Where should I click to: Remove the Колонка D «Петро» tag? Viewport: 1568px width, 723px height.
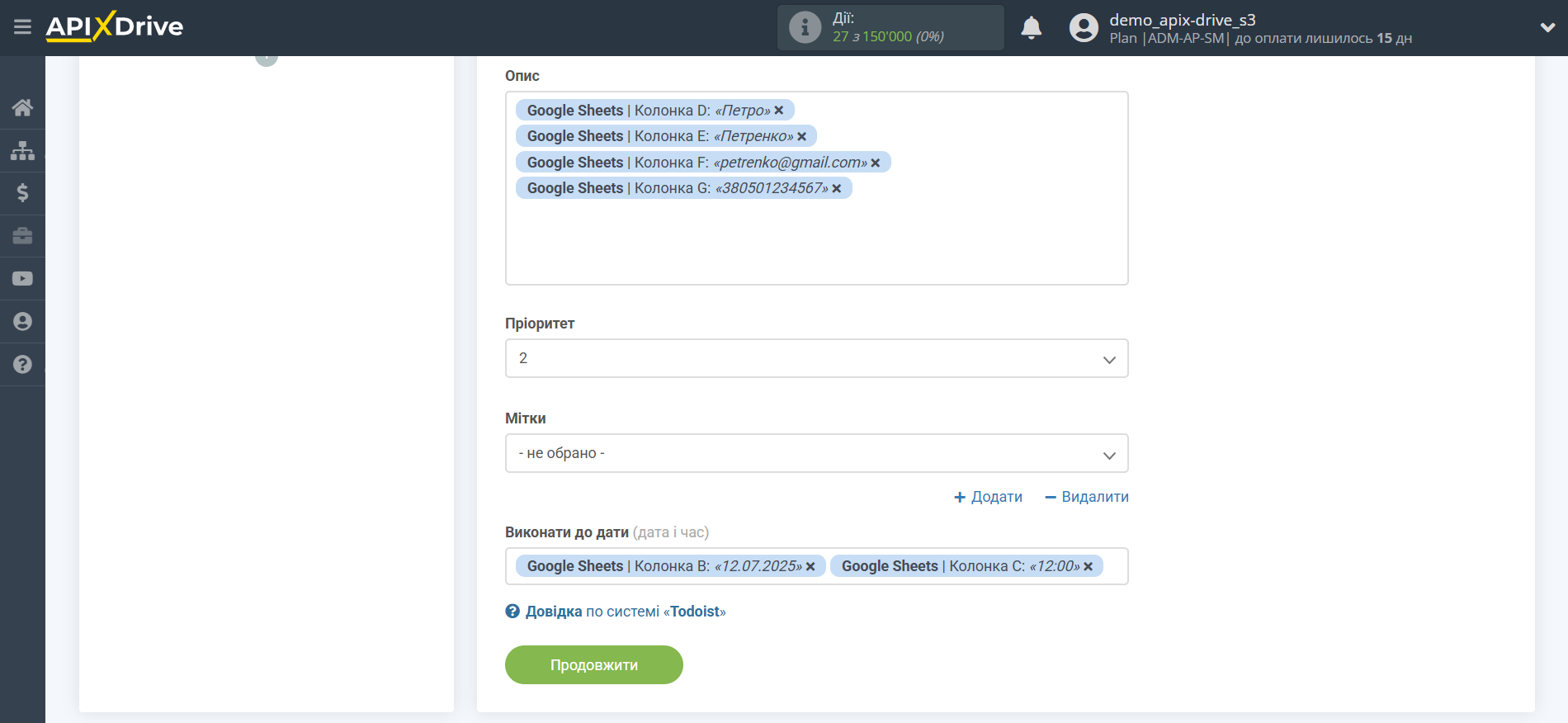pyautogui.click(x=778, y=111)
